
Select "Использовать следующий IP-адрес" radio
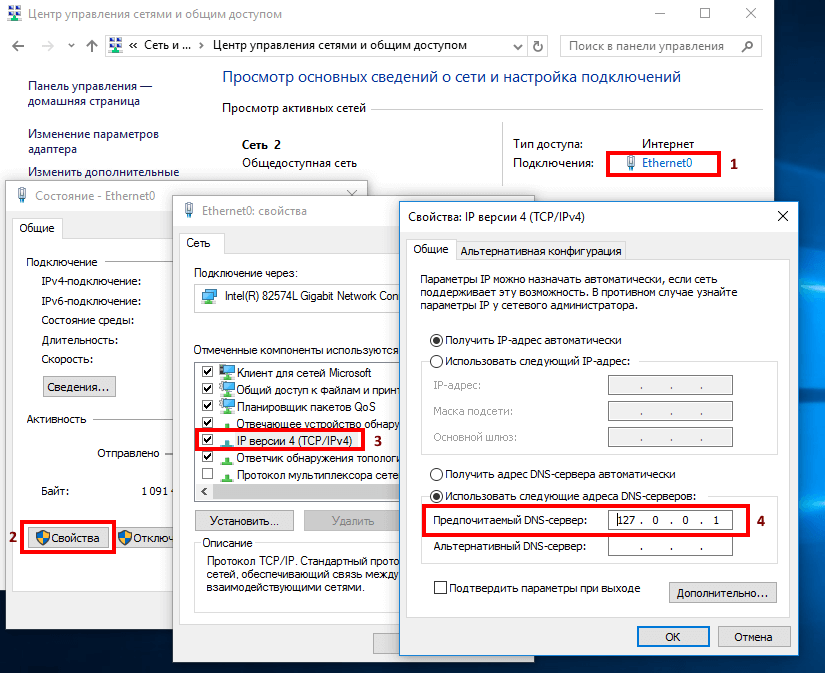click(x=436, y=361)
